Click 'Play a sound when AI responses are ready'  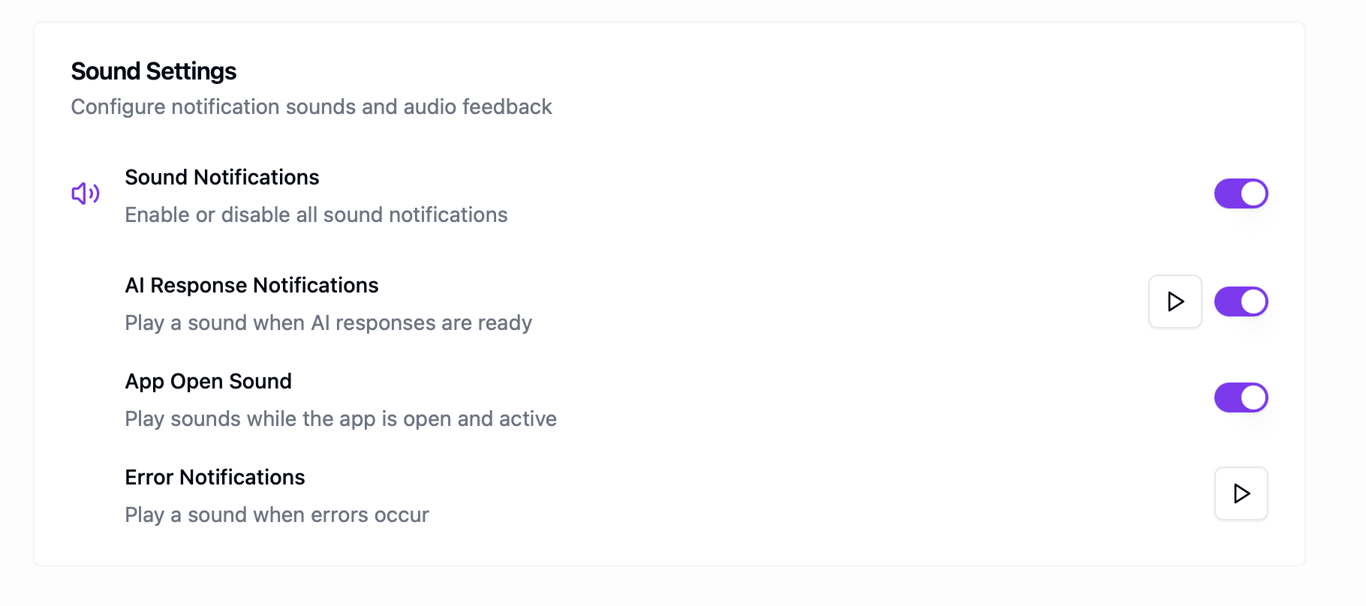(328, 323)
